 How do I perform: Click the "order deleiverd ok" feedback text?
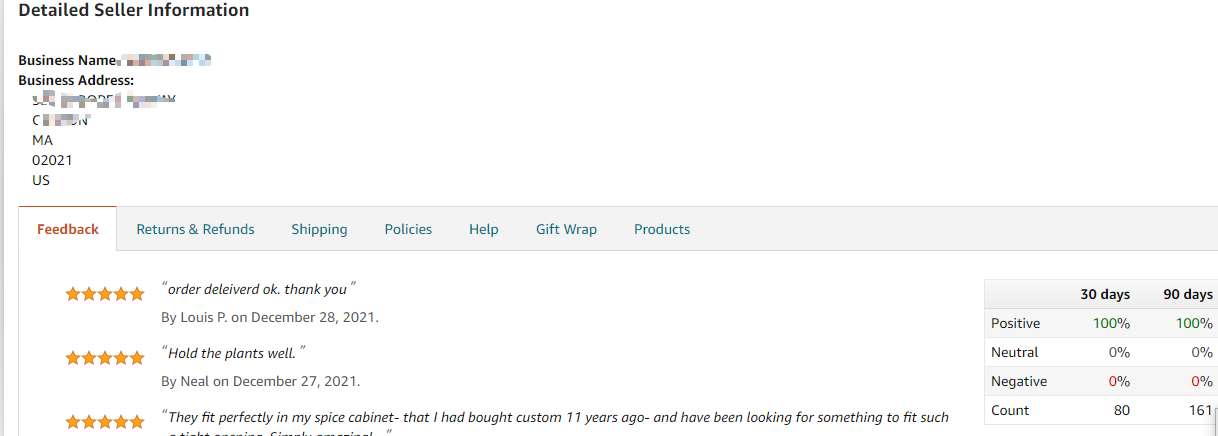tap(258, 289)
